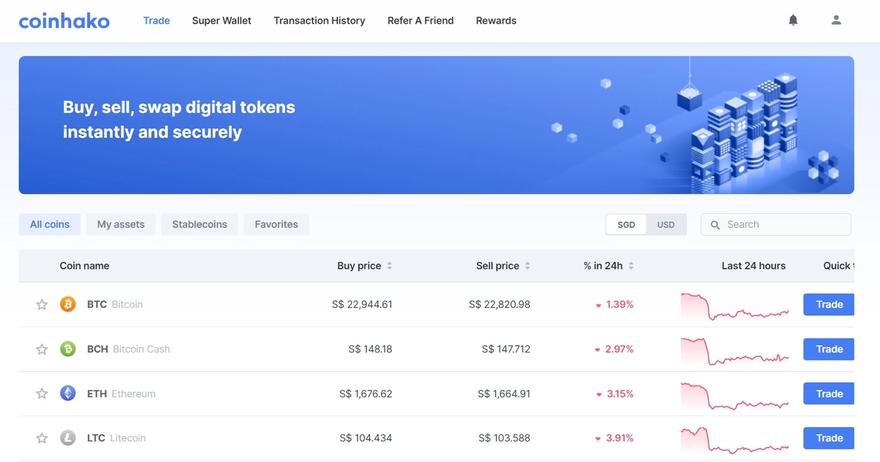Click the BTC 24-hour price chart
Screen dimensions: 880x462
tap(735, 306)
